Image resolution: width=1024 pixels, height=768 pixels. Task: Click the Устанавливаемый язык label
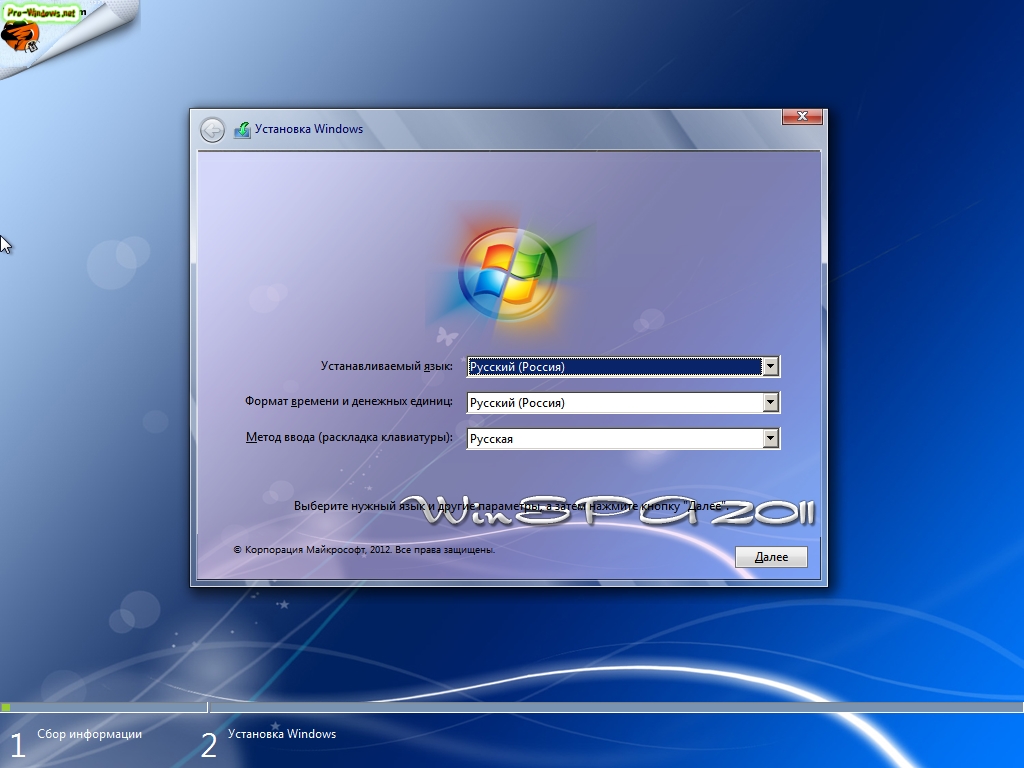tap(387, 366)
